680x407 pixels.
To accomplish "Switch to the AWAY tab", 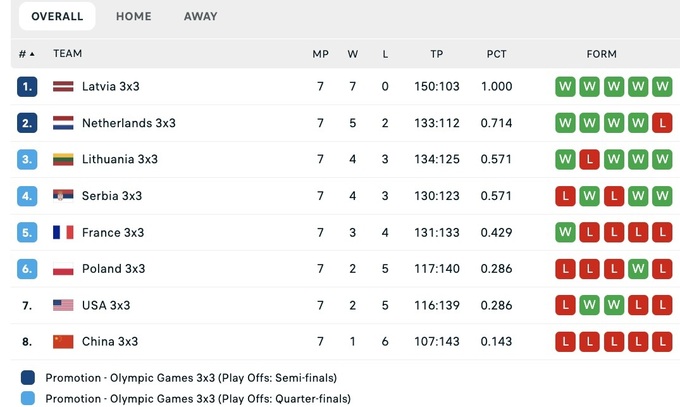I will 200,16.
